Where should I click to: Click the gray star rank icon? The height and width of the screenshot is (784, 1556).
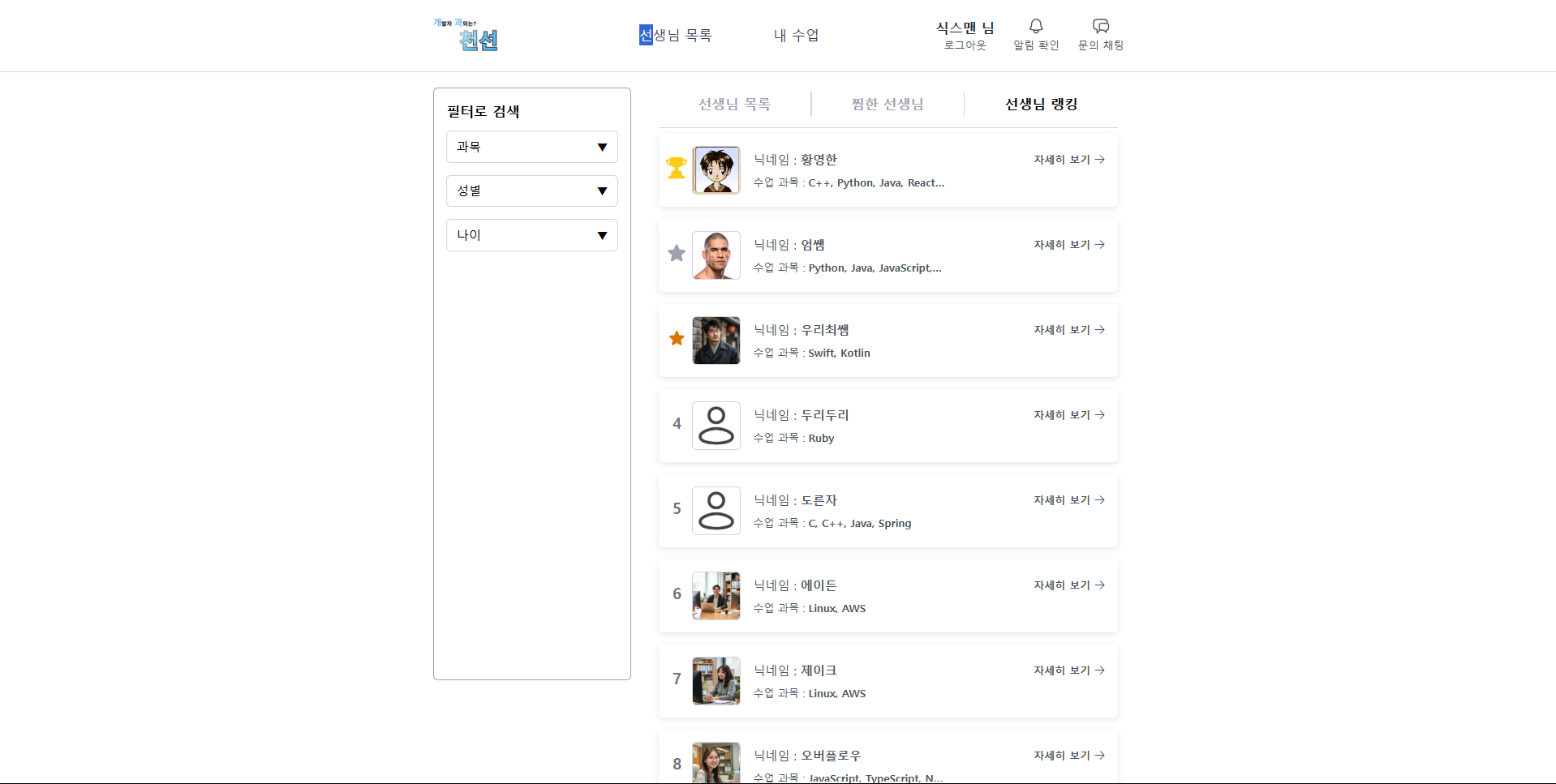click(x=677, y=254)
